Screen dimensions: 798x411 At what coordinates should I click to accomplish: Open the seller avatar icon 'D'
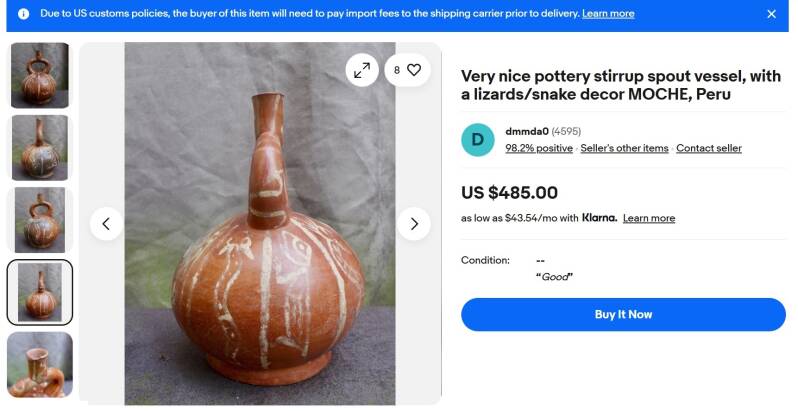coord(478,140)
